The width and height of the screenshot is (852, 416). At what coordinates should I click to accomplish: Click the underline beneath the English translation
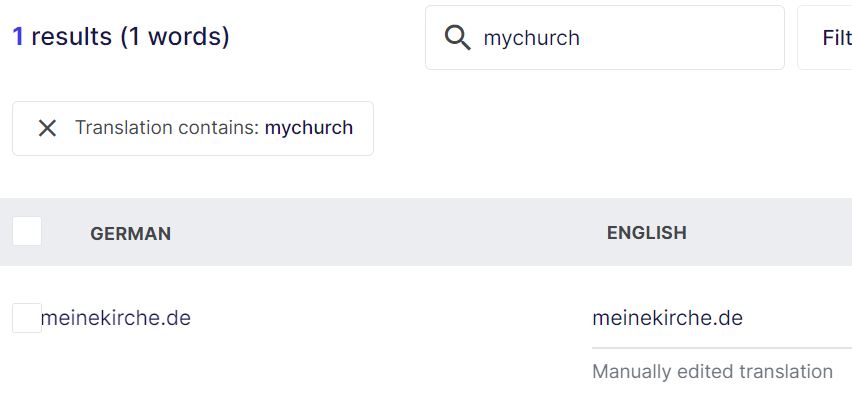click(720, 347)
